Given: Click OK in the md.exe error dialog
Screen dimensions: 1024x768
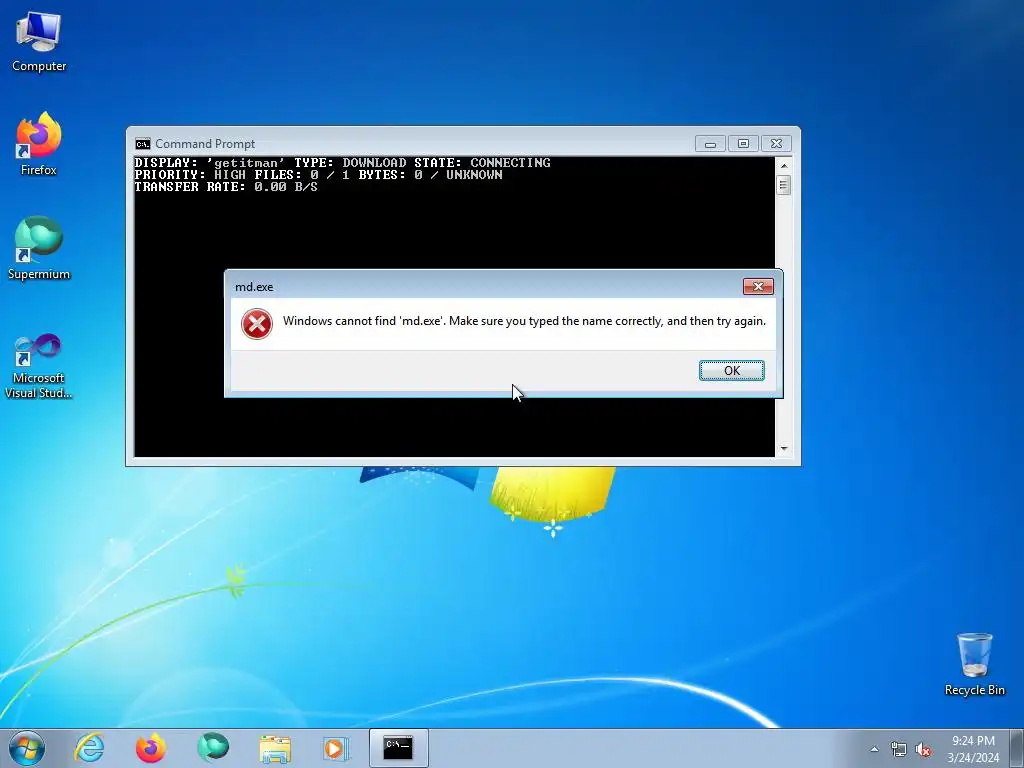Looking at the screenshot, I should [x=731, y=370].
